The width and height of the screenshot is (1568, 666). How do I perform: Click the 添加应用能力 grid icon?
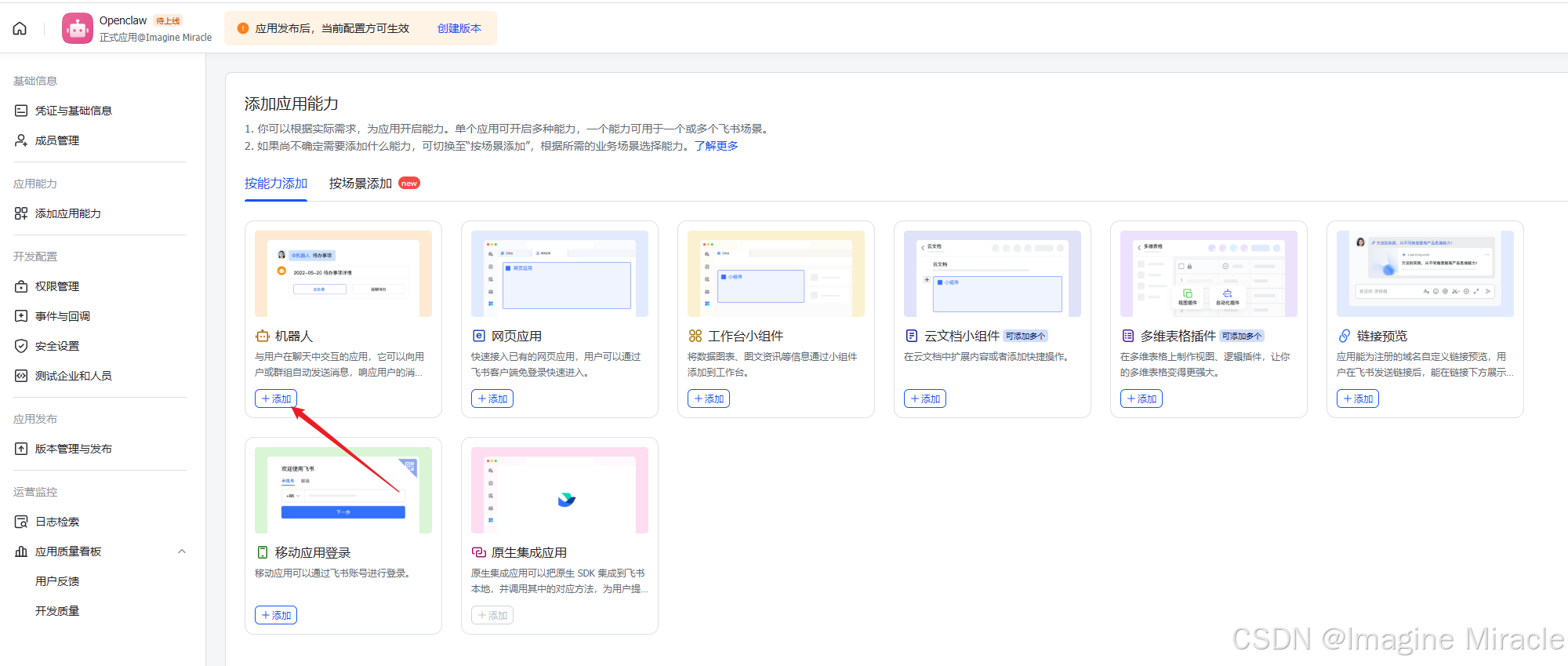click(x=21, y=213)
